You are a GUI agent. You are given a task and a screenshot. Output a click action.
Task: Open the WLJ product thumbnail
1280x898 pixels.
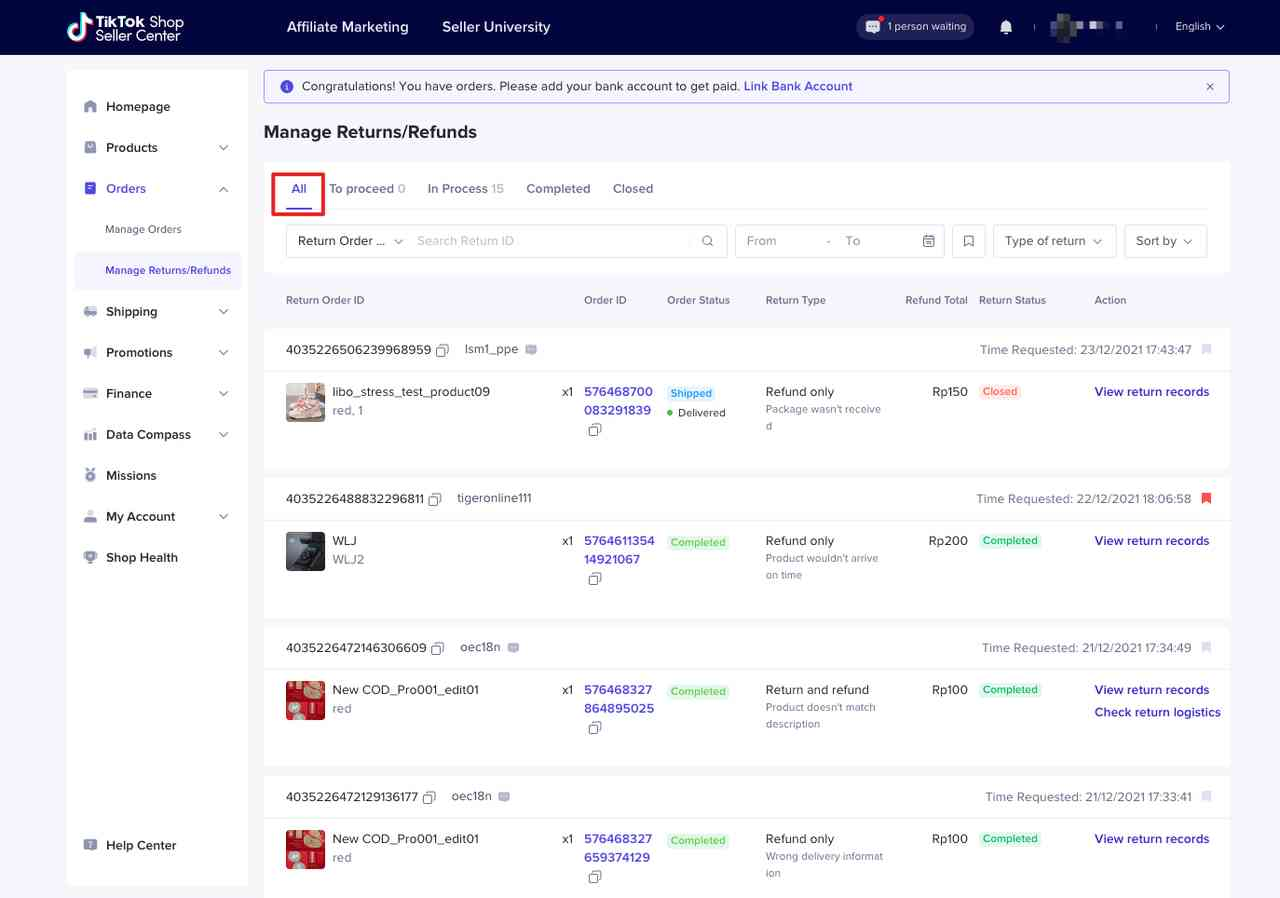pos(305,551)
